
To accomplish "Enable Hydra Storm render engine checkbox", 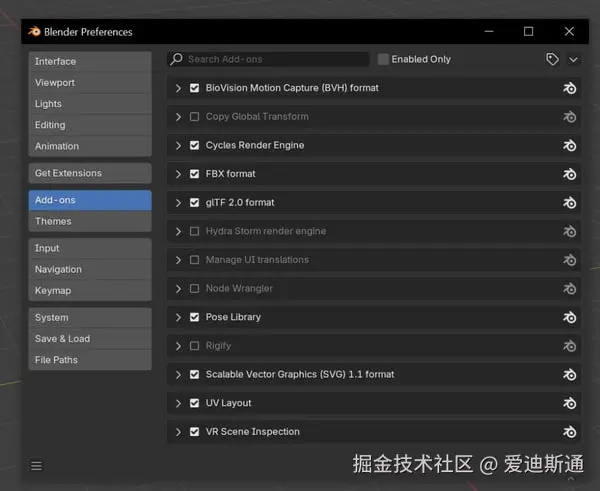I will click(194, 231).
